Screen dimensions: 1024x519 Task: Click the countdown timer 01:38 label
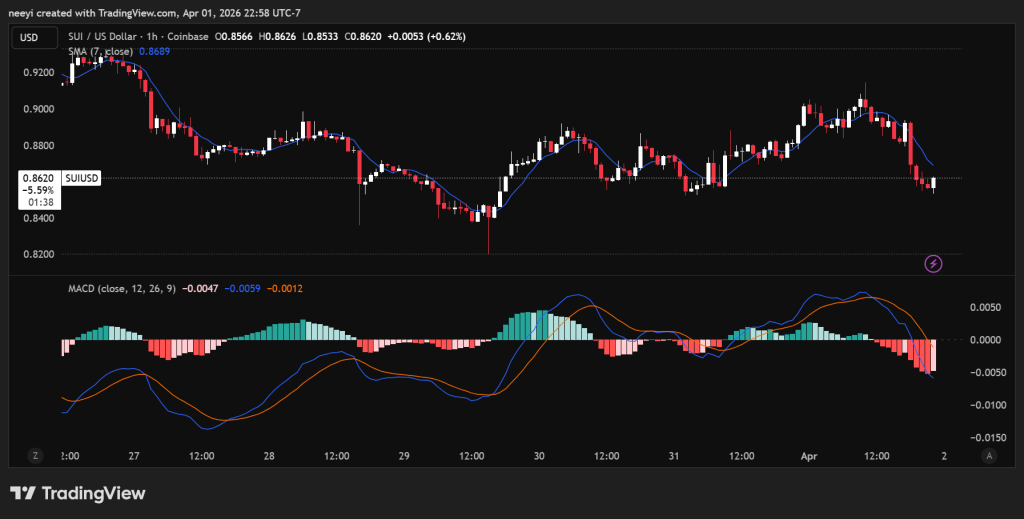tap(43, 202)
